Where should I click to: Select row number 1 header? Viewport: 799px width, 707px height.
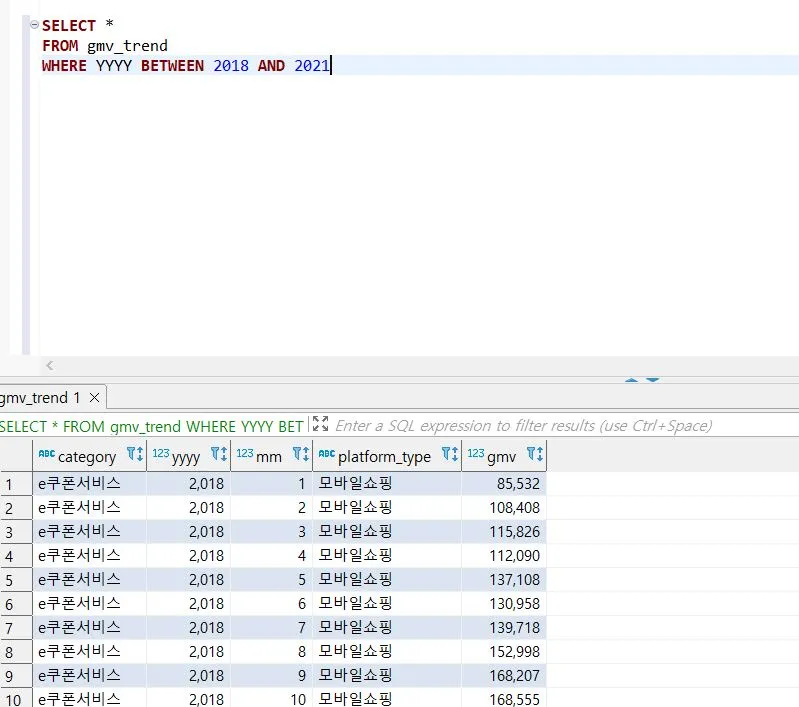click(16, 484)
